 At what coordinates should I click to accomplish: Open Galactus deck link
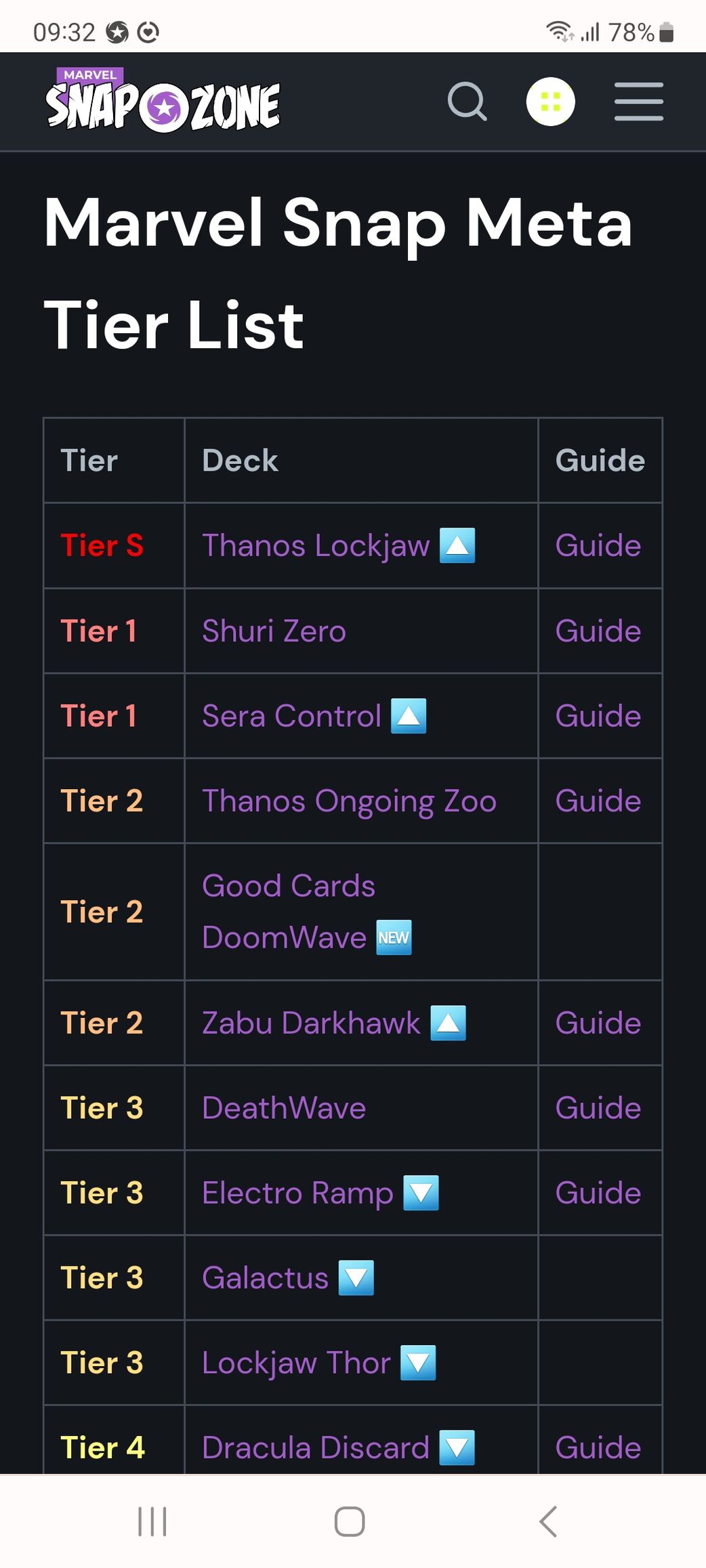pos(265,1278)
